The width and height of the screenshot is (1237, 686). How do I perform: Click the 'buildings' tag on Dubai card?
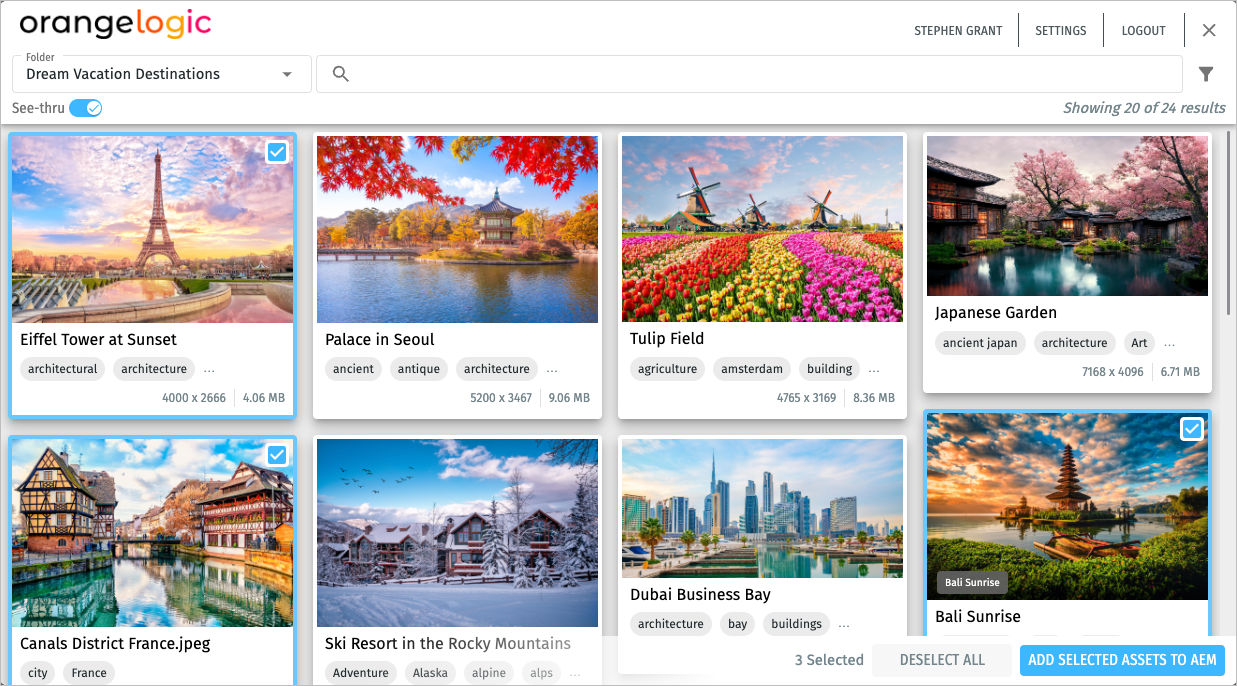pos(797,624)
